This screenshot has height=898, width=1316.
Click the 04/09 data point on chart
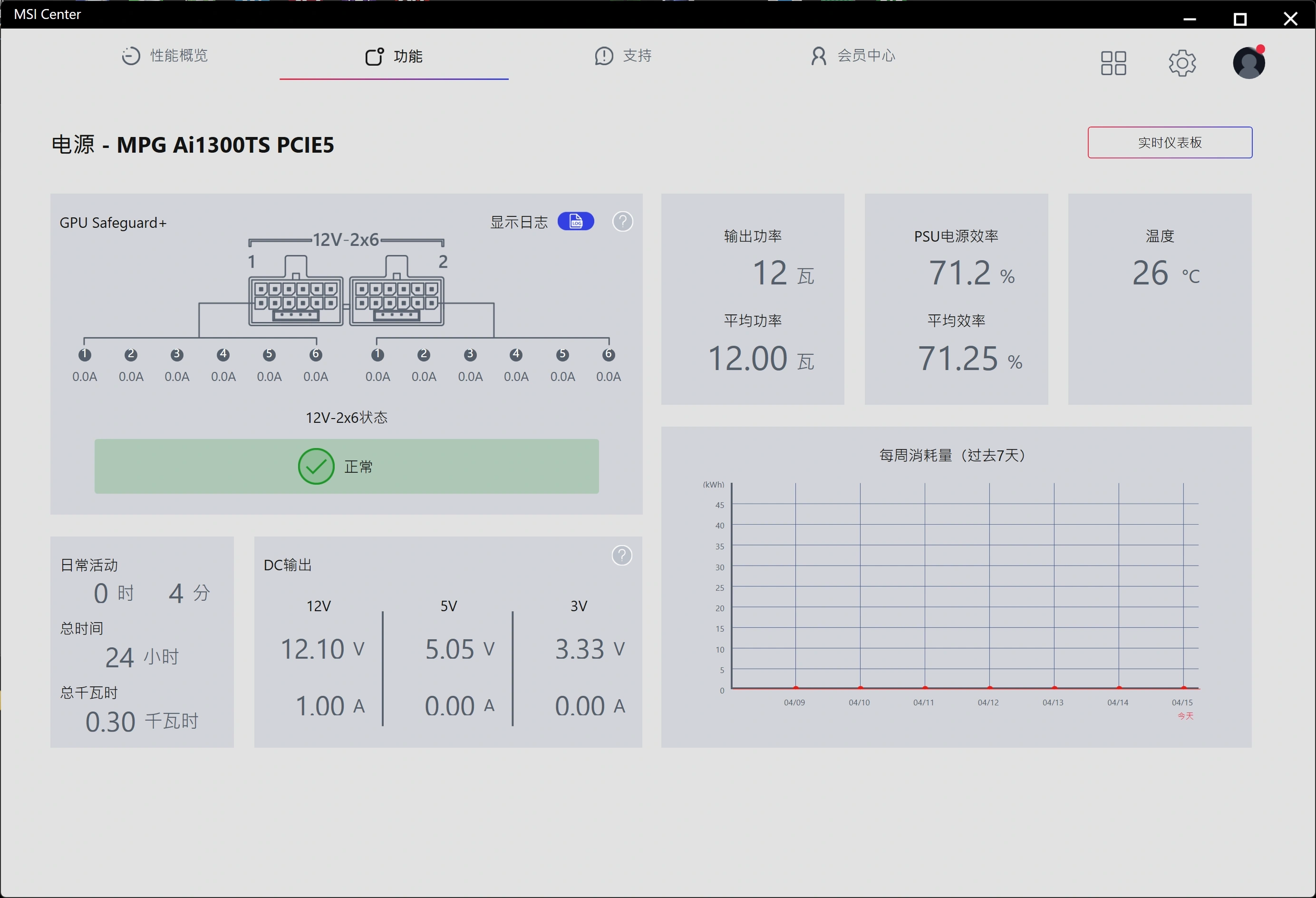[795, 688]
